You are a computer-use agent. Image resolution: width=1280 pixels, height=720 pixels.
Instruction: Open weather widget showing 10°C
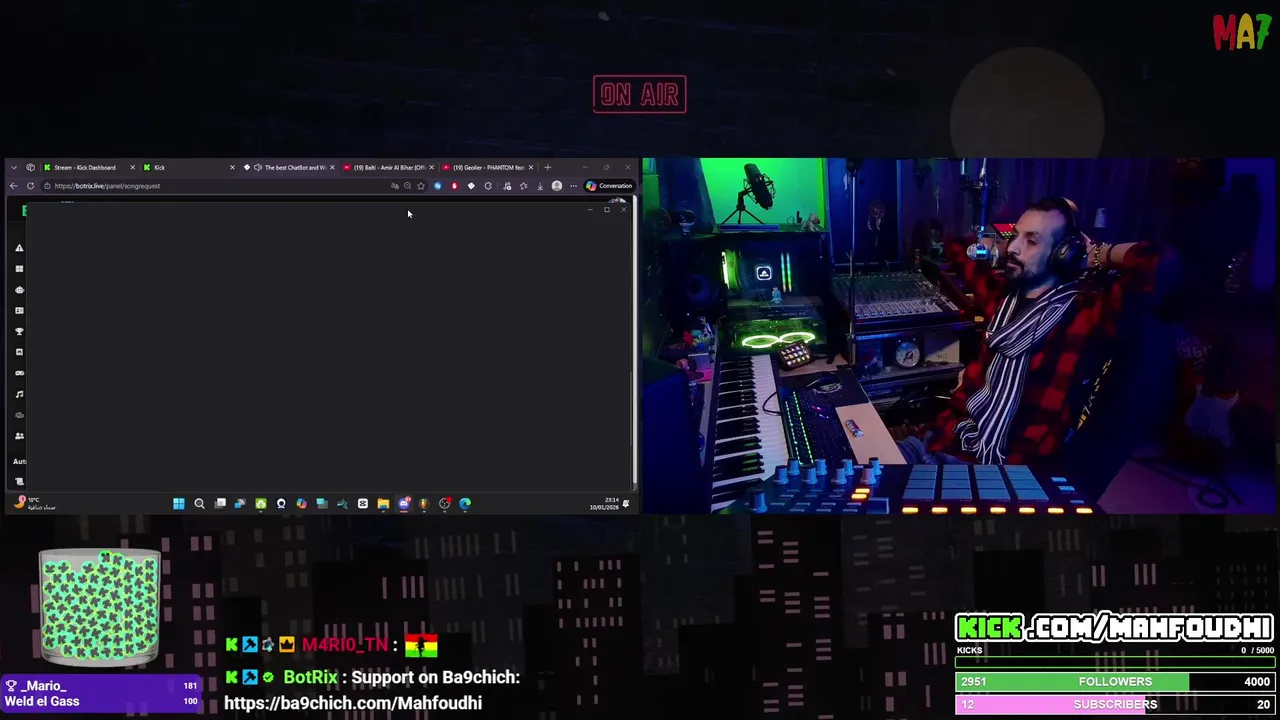35,504
